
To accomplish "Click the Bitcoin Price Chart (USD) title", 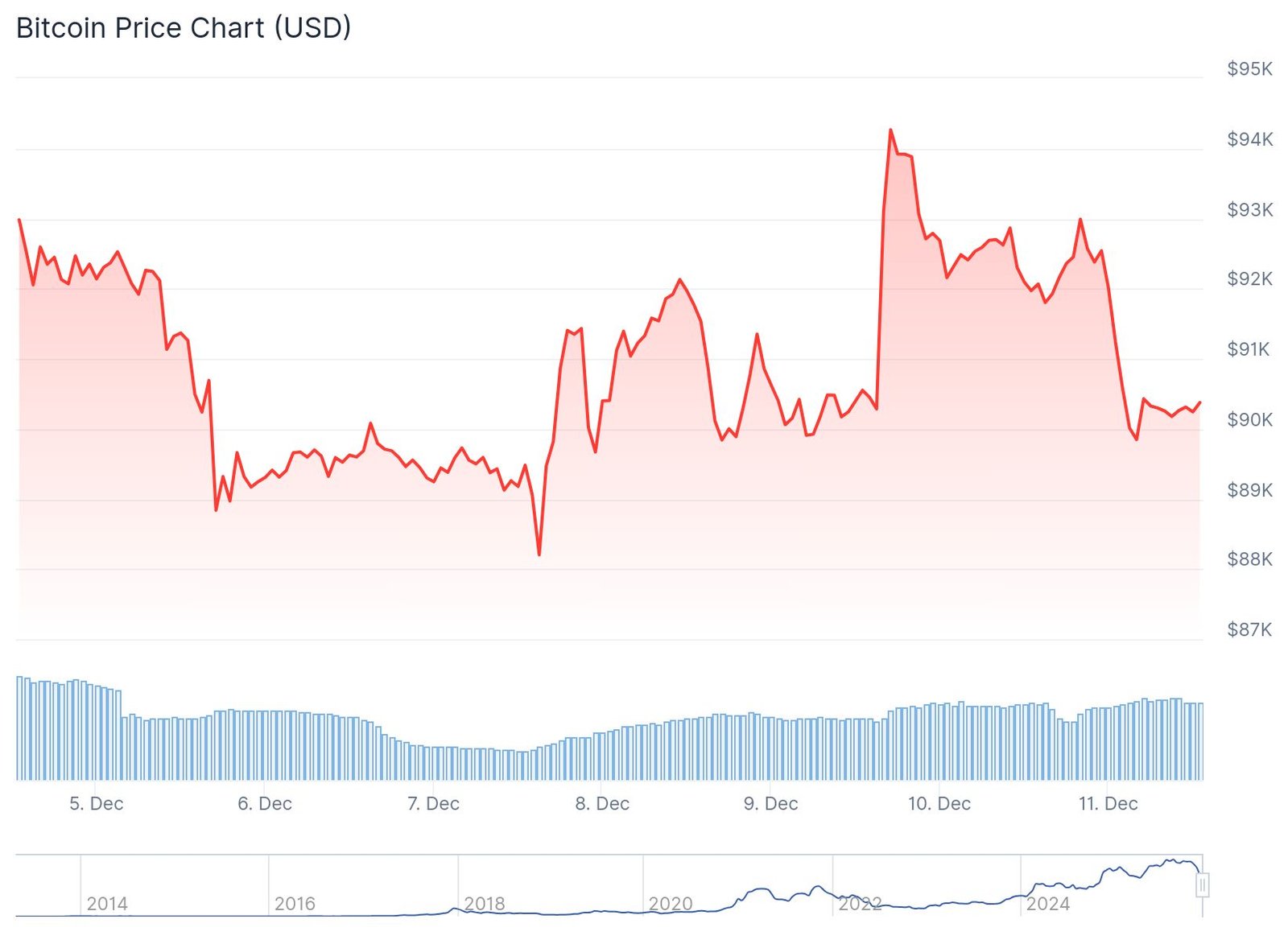I will [x=184, y=28].
